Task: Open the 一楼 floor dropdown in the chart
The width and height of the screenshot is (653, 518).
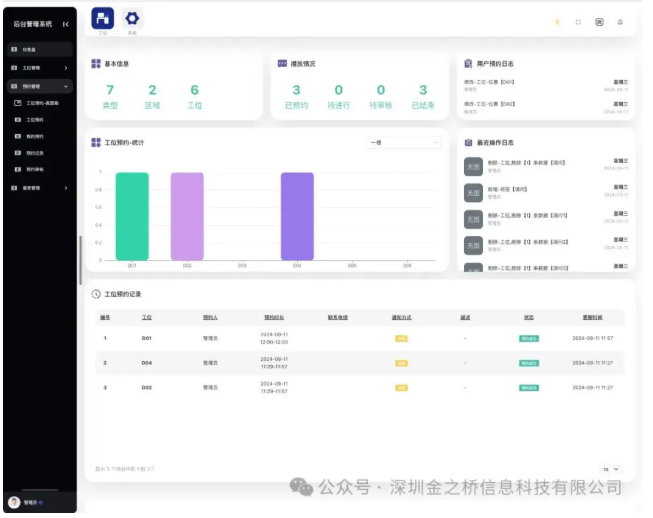Action: pyautogui.click(x=404, y=142)
